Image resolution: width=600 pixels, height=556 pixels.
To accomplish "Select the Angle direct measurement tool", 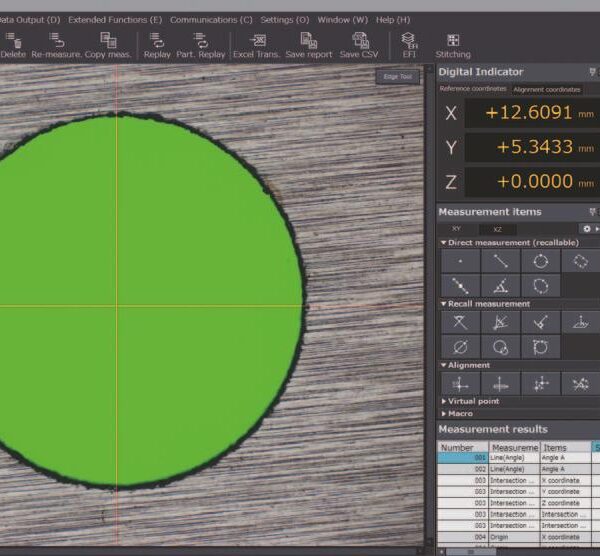I will coord(500,286).
